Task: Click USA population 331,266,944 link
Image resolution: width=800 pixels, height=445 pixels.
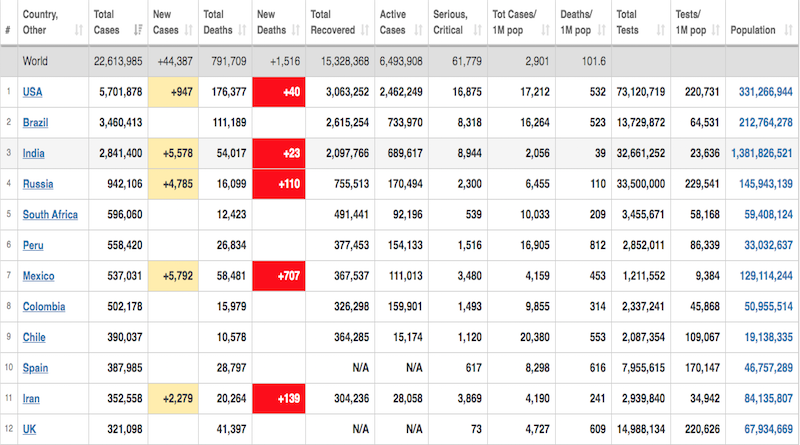Action: (x=766, y=92)
